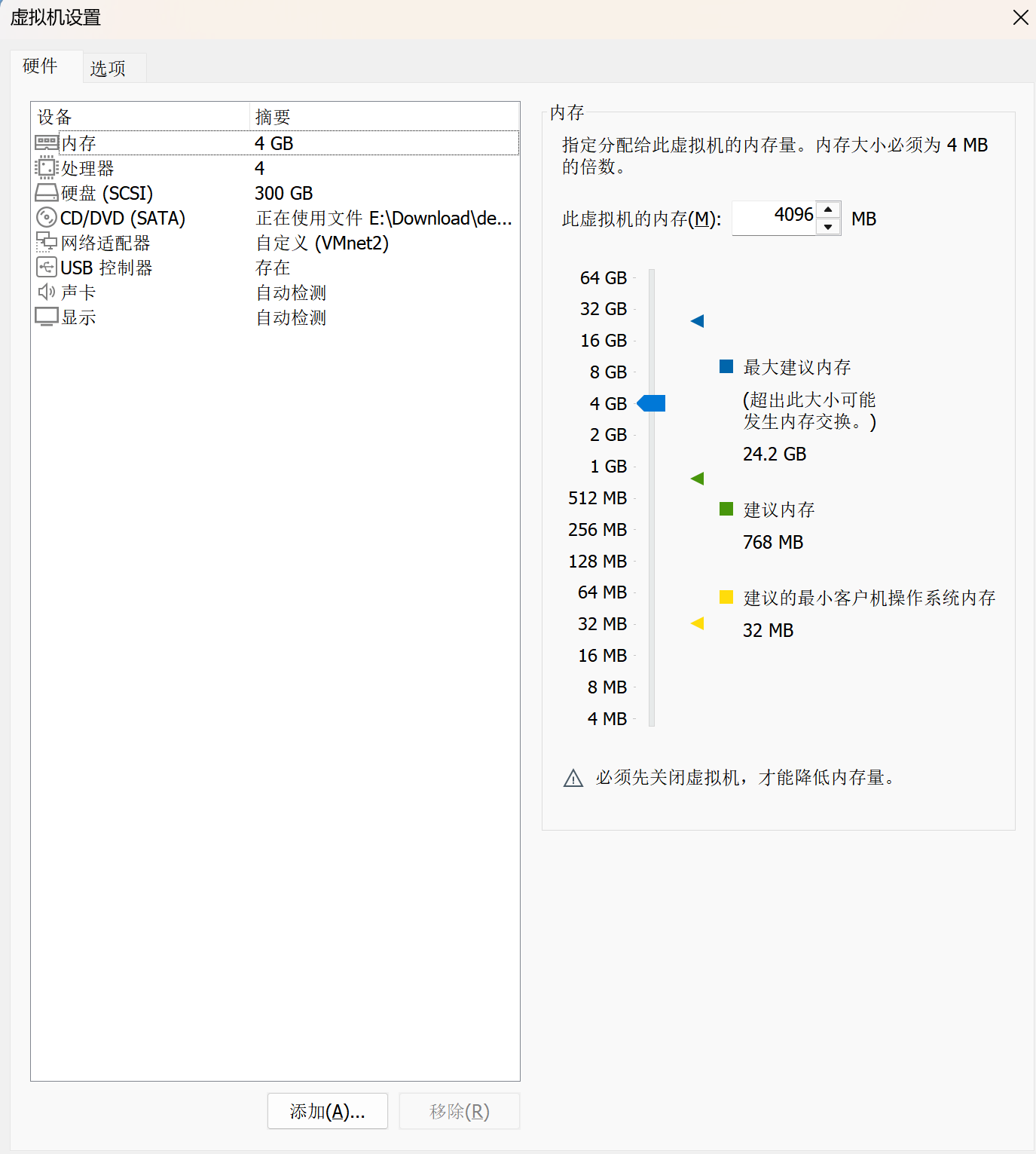Click the 16 GB label on memory scale
This screenshot has height=1154, width=1036.
click(604, 341)
